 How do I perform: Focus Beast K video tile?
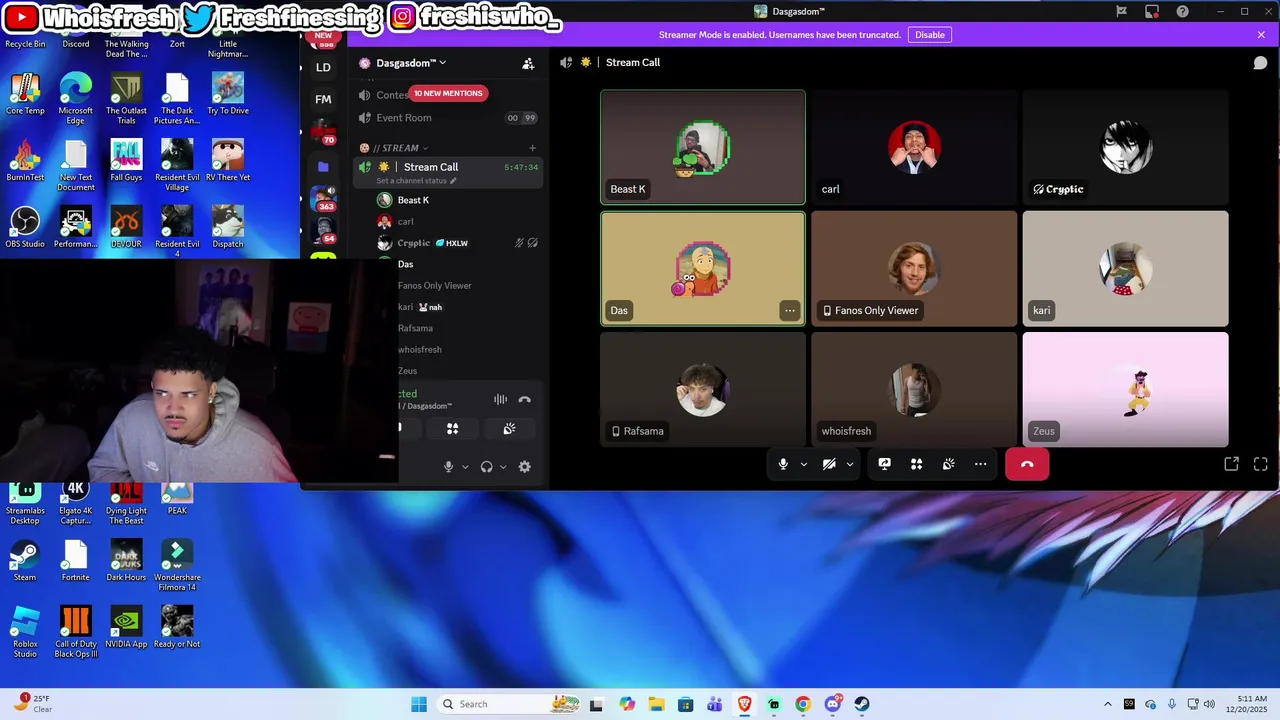703,147
